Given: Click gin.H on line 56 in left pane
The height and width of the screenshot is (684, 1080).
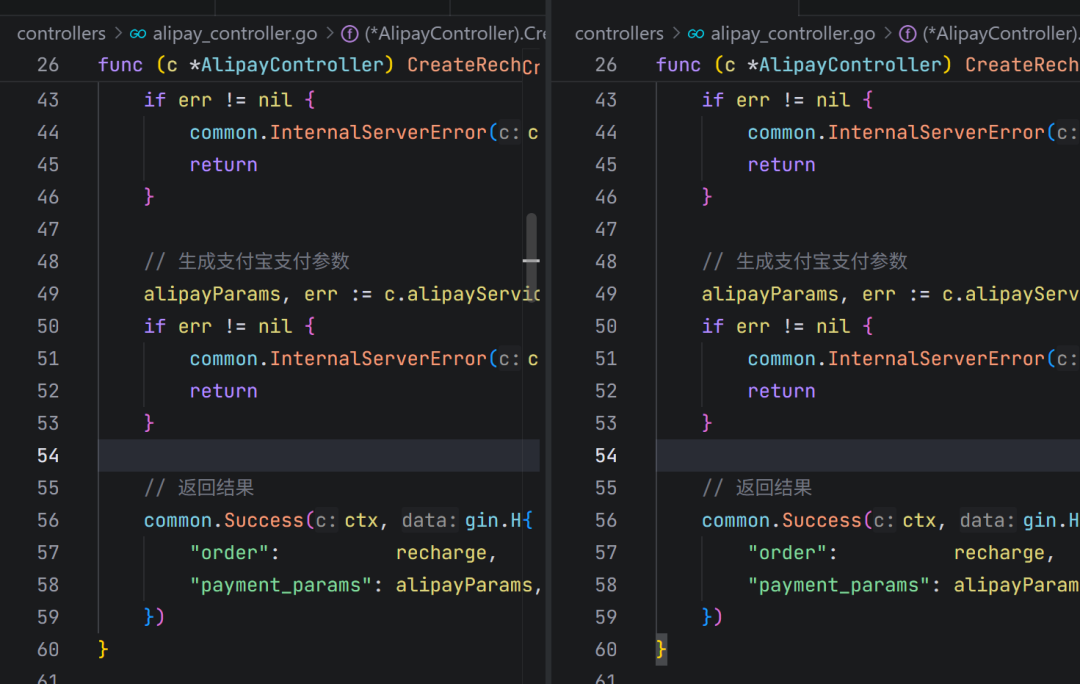Looking at the screenshot, I should click(493, 521).
